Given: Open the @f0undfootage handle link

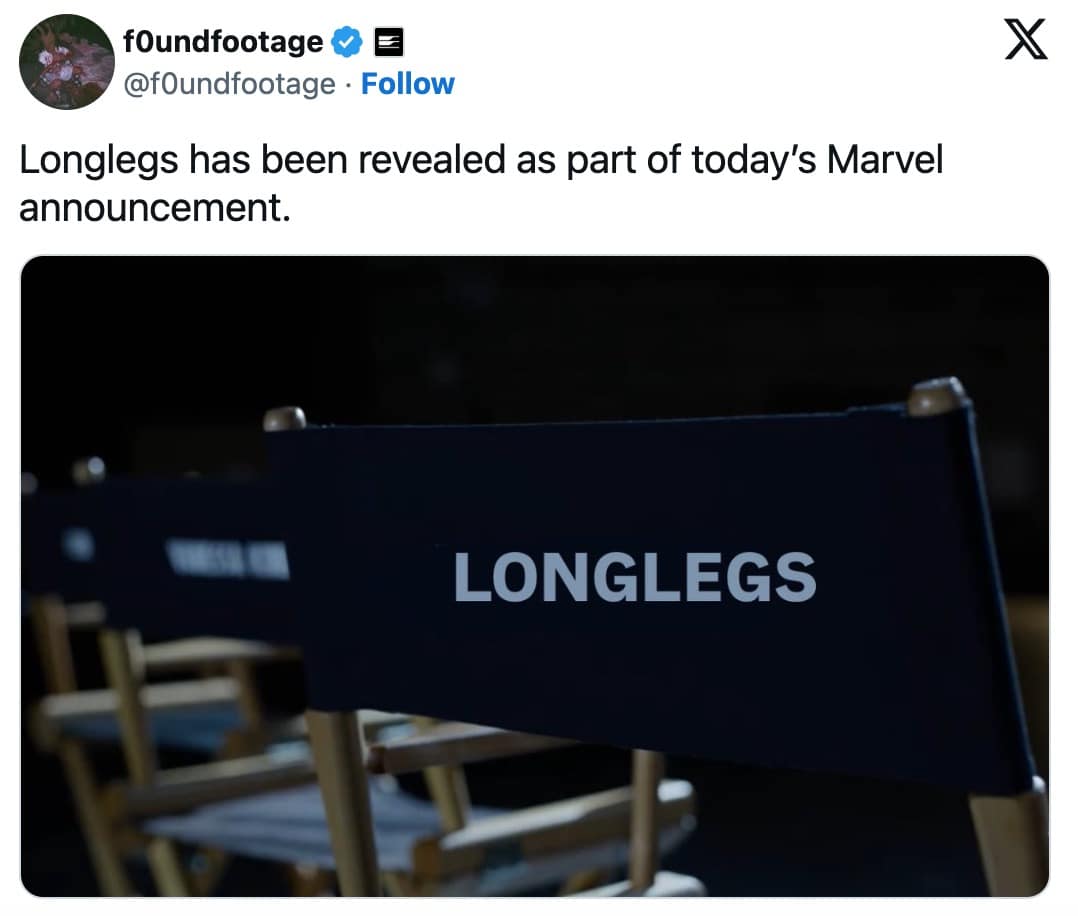Looking at the screenshot, I should 228,84.
